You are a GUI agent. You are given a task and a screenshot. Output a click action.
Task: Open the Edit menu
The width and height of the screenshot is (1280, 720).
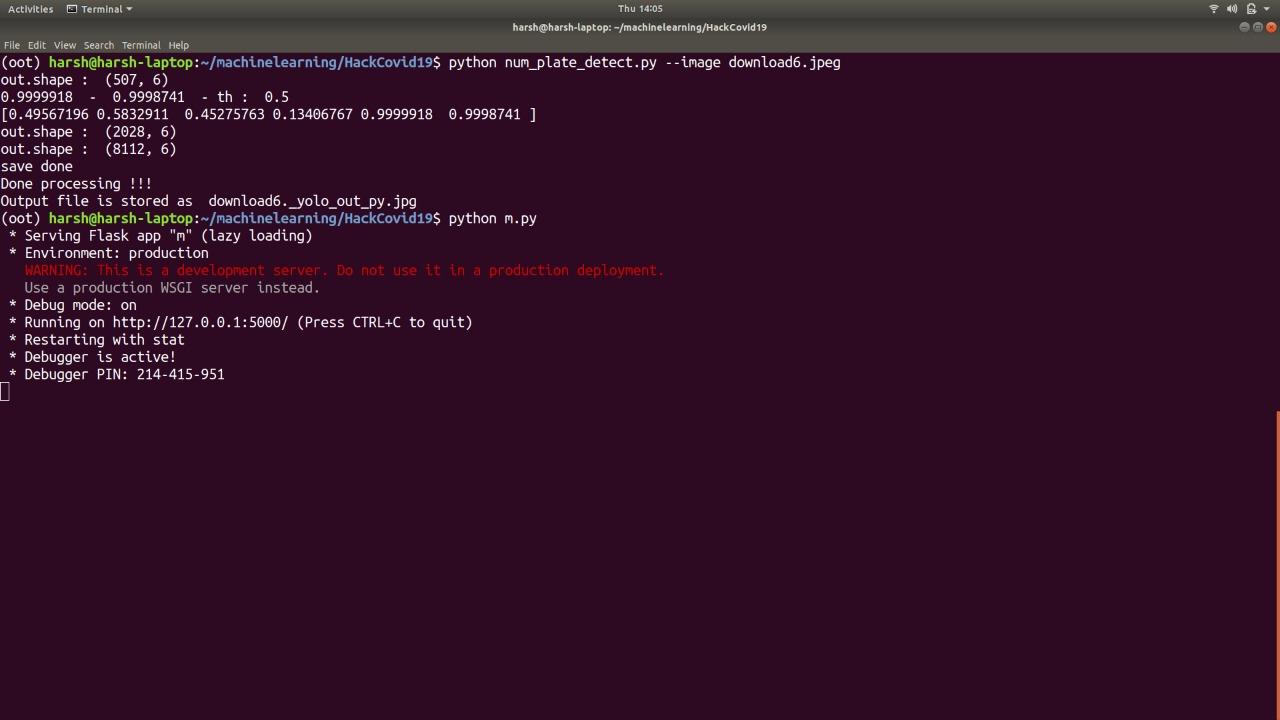click(x=37, y=45)
